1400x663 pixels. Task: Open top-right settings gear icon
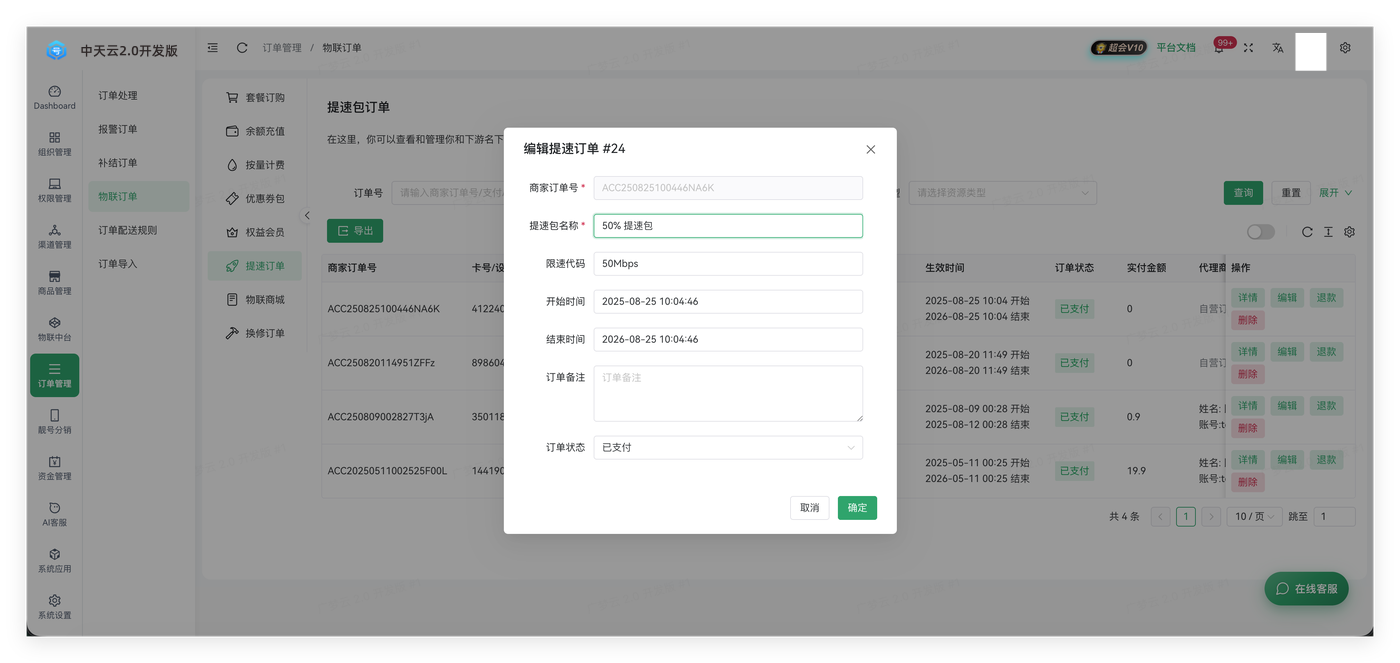(1345, 48)
